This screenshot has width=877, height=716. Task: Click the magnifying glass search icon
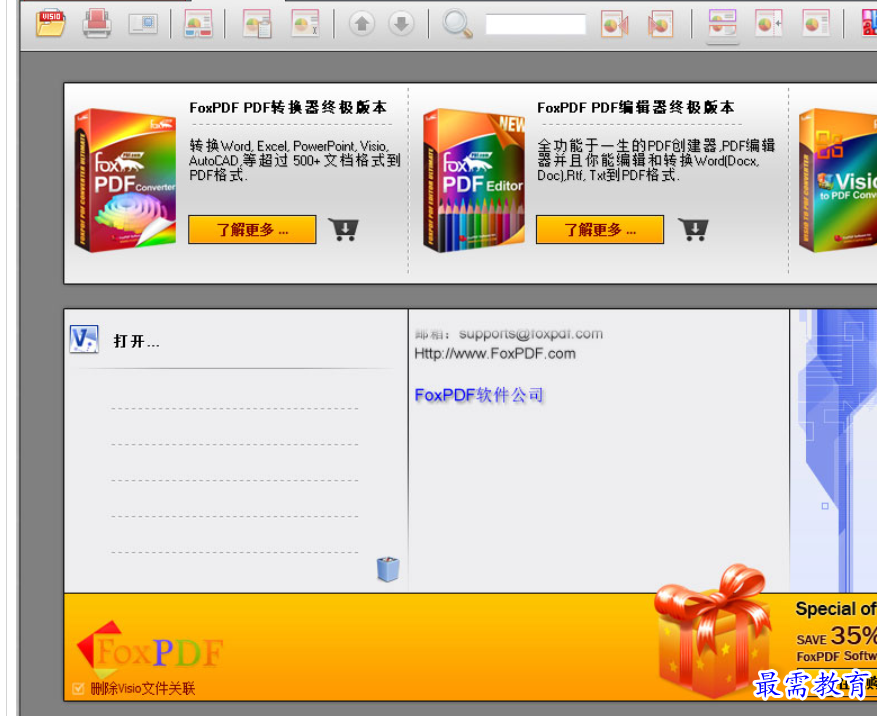(x=457, y=24)
